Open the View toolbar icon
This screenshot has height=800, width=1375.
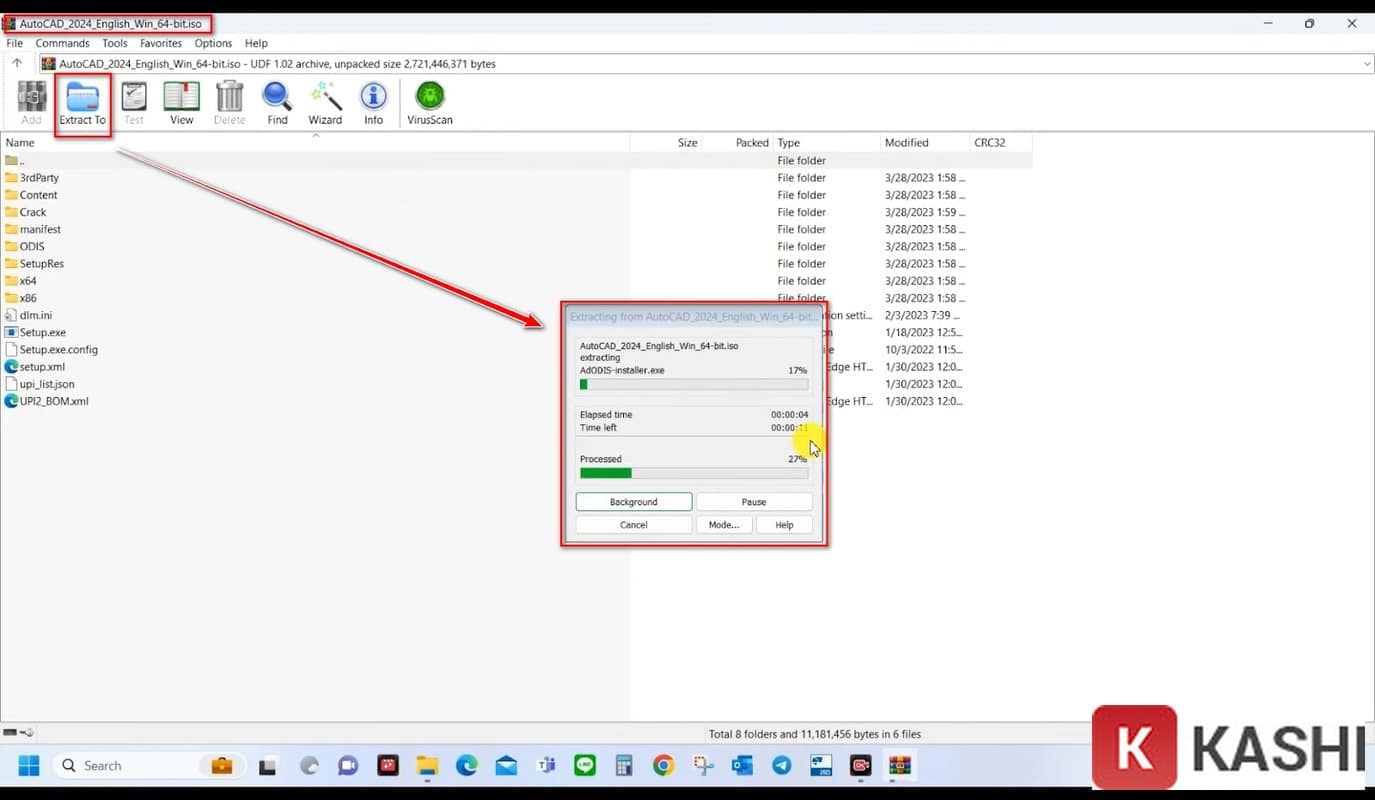181,104
